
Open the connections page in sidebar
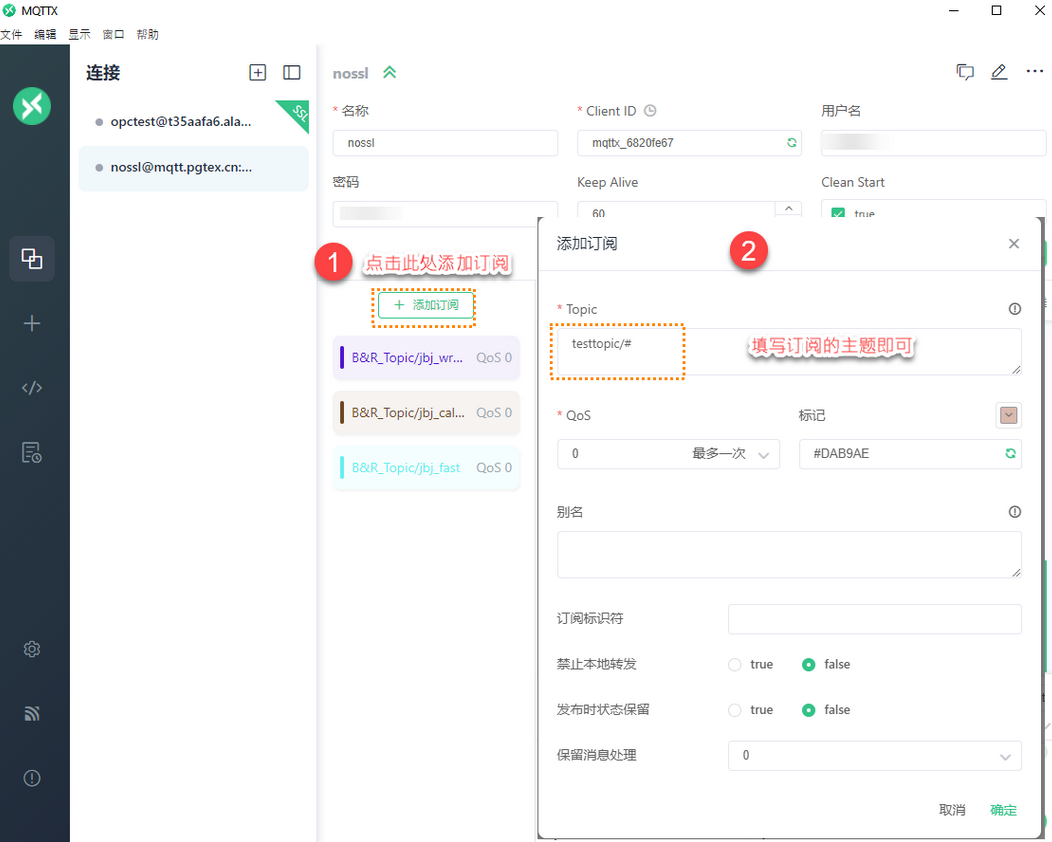click(32, 259)
